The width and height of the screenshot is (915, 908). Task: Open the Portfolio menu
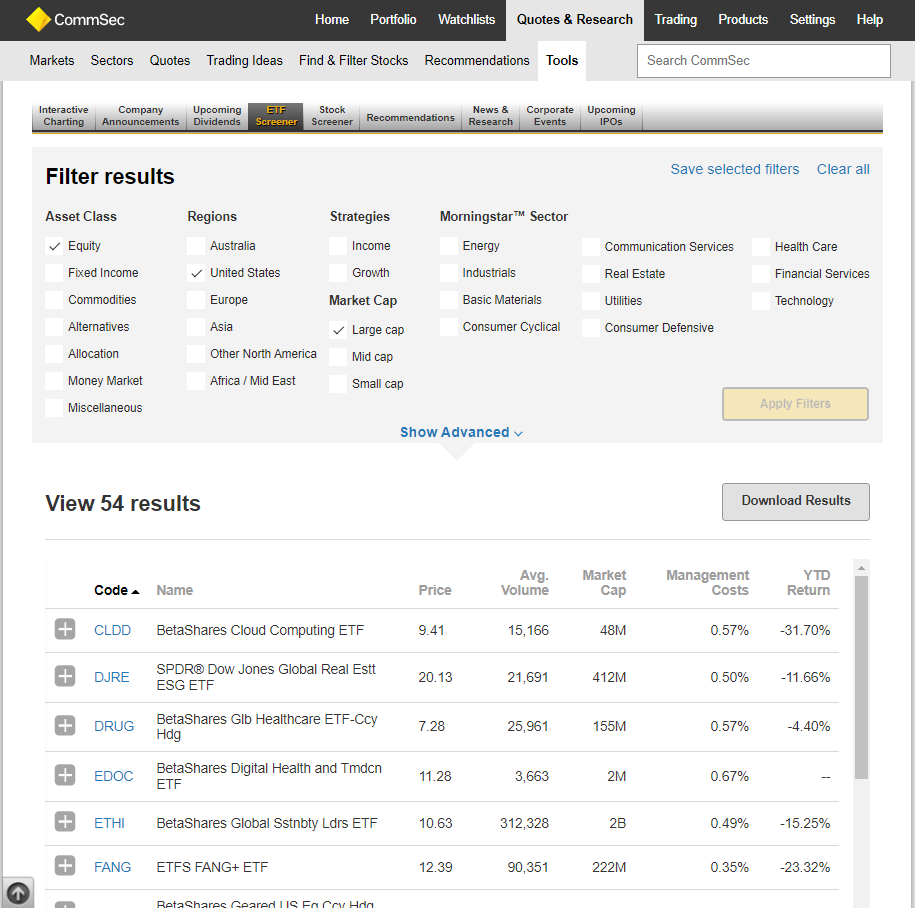point(394,20)
